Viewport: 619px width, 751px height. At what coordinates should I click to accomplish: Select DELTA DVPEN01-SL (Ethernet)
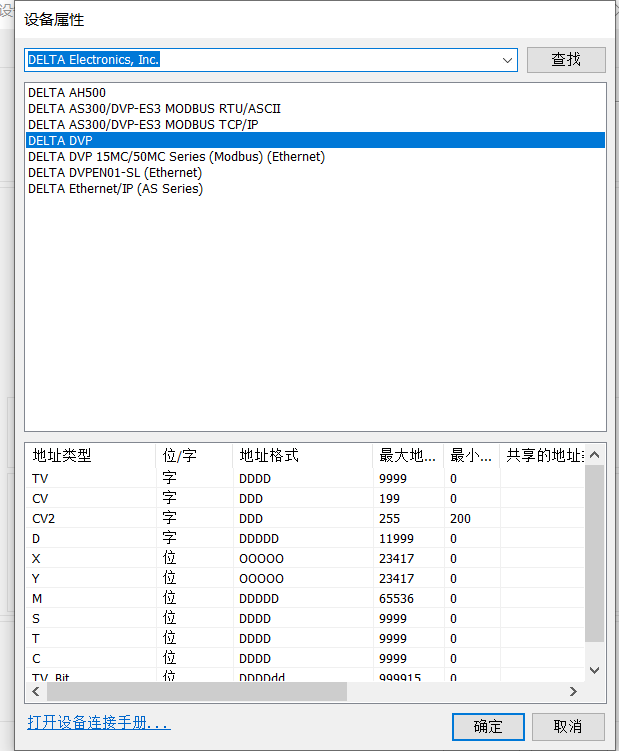[x=315, y=172]
